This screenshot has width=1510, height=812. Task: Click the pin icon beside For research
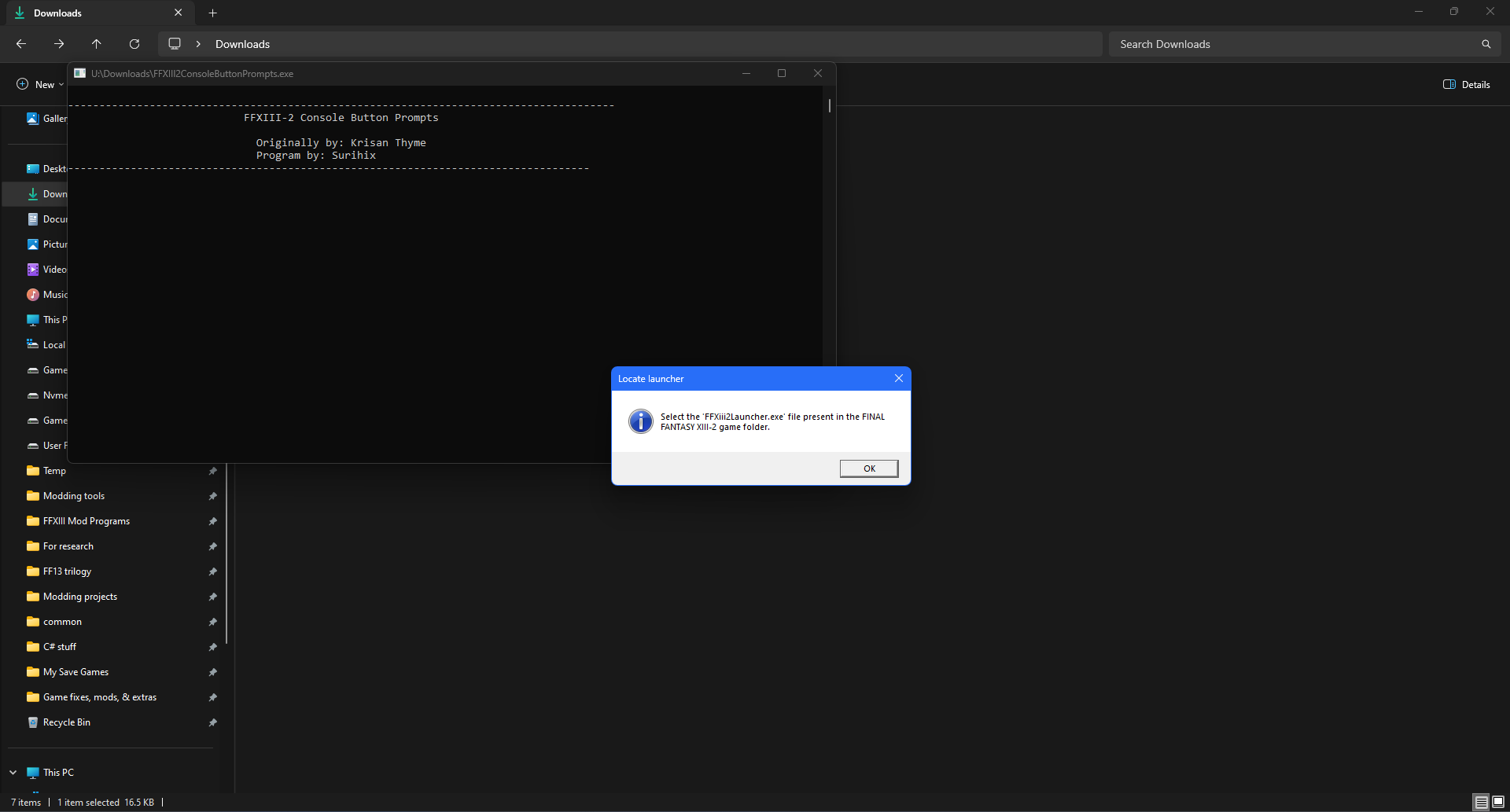click(x=212, y=546)
